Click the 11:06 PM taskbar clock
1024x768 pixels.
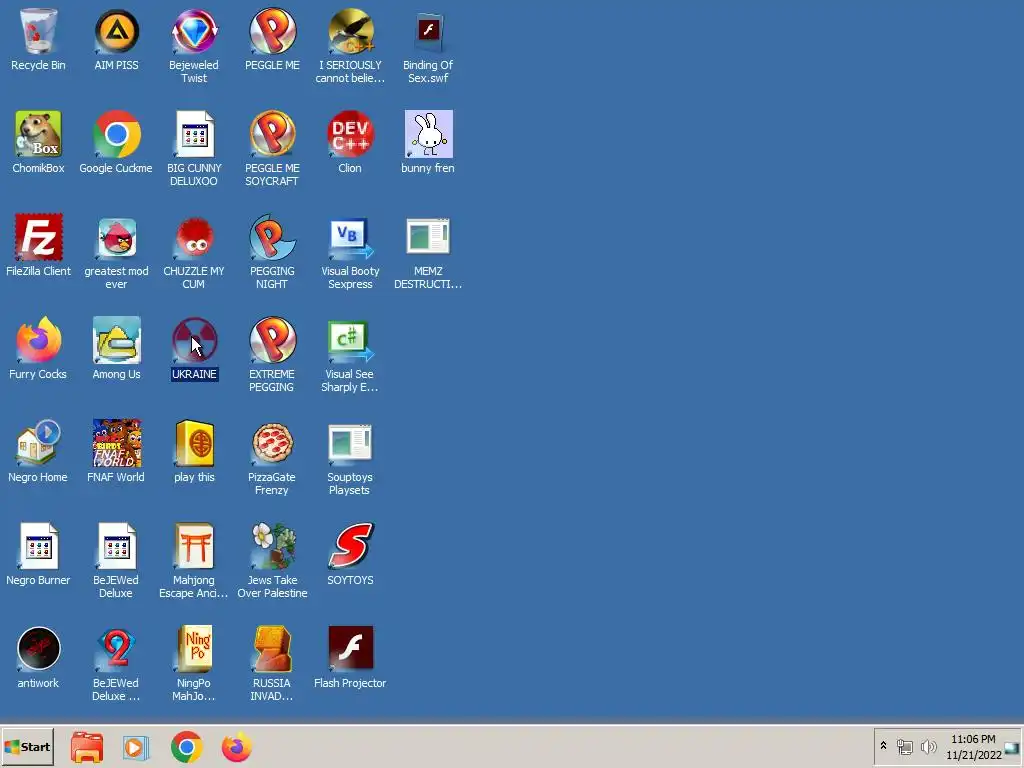973,739
